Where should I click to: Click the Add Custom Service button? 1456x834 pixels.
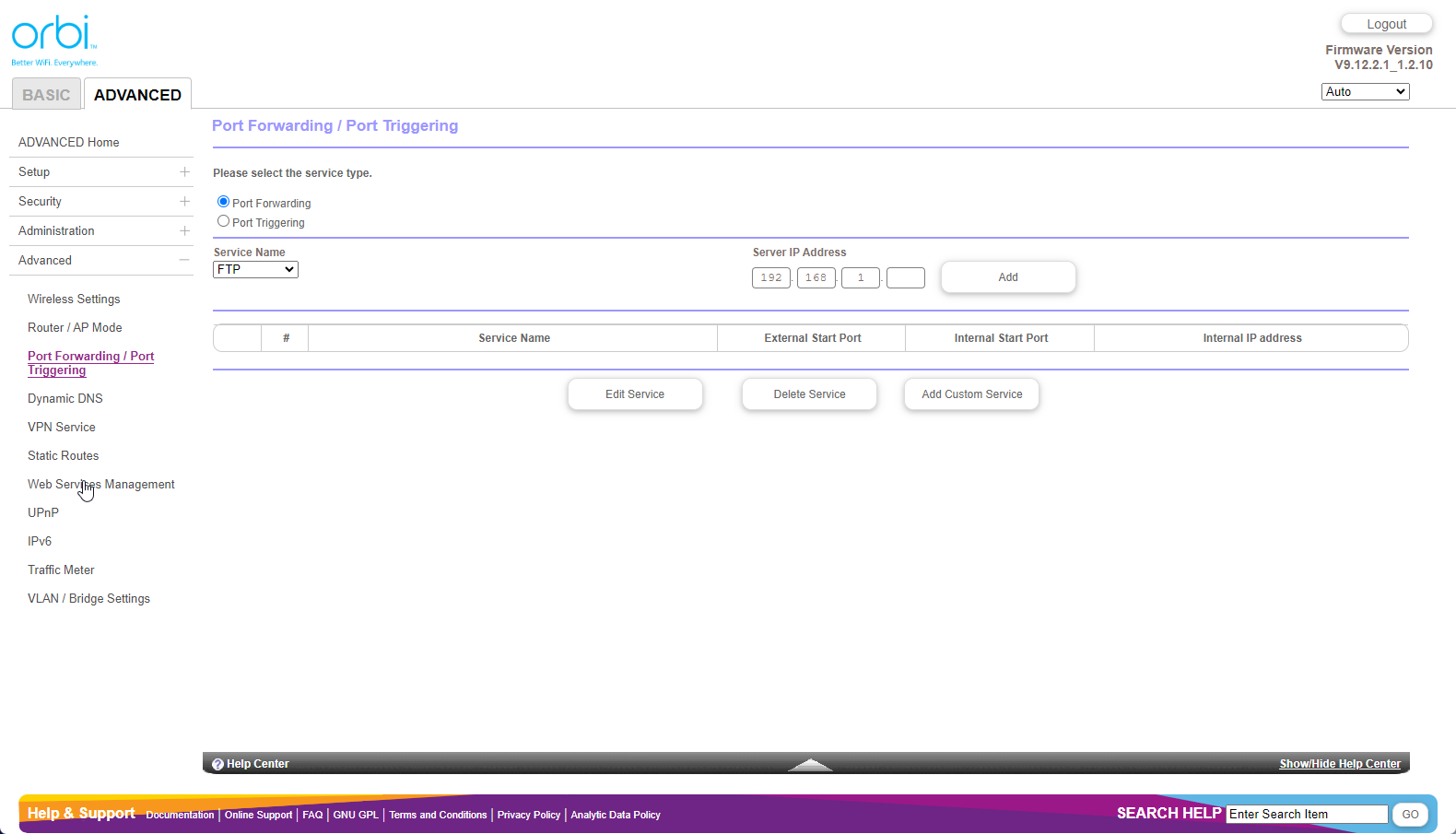point(971,394)
